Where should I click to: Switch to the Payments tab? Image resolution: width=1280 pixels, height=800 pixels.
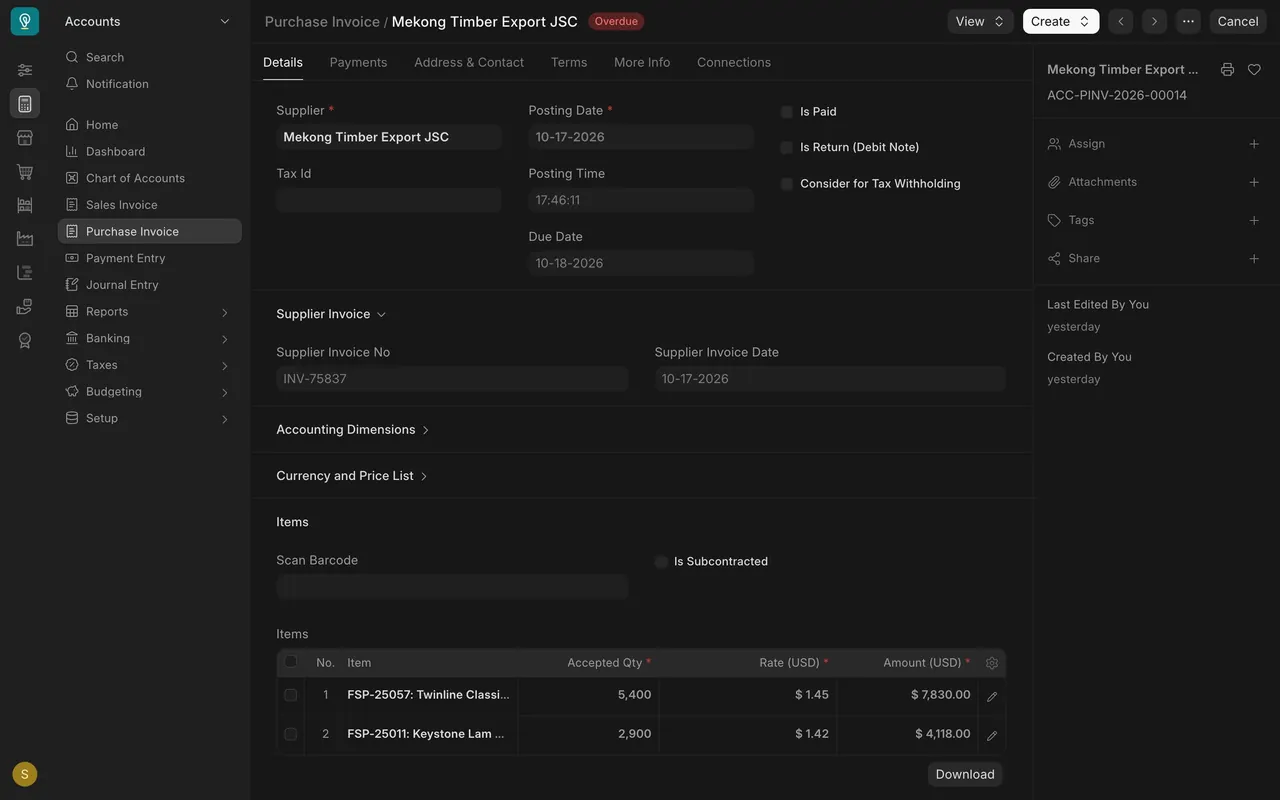tap(358, 62)
